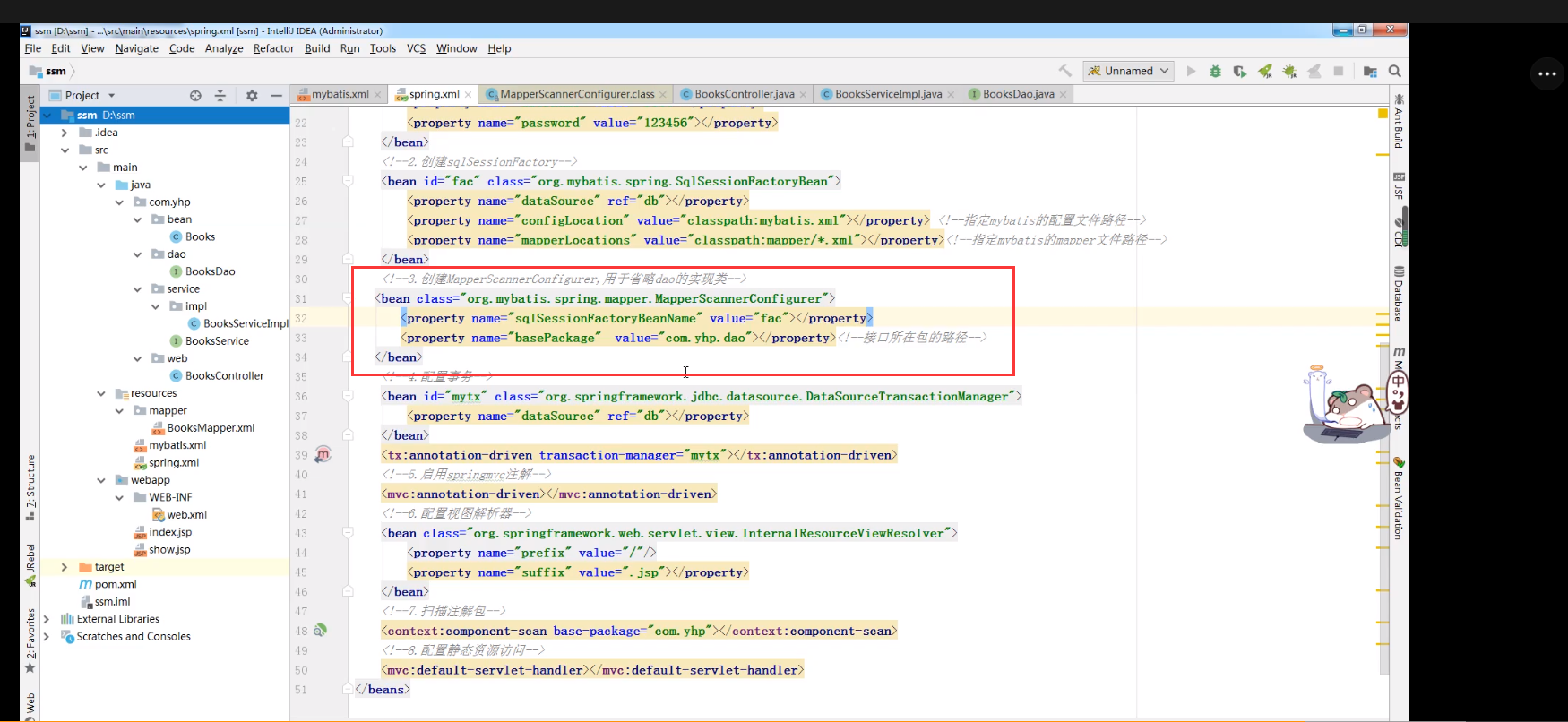Screen dimensions: 1568x722
Task: Open the Unnamed run configuration dropdown
Action: coord(1129,71)
